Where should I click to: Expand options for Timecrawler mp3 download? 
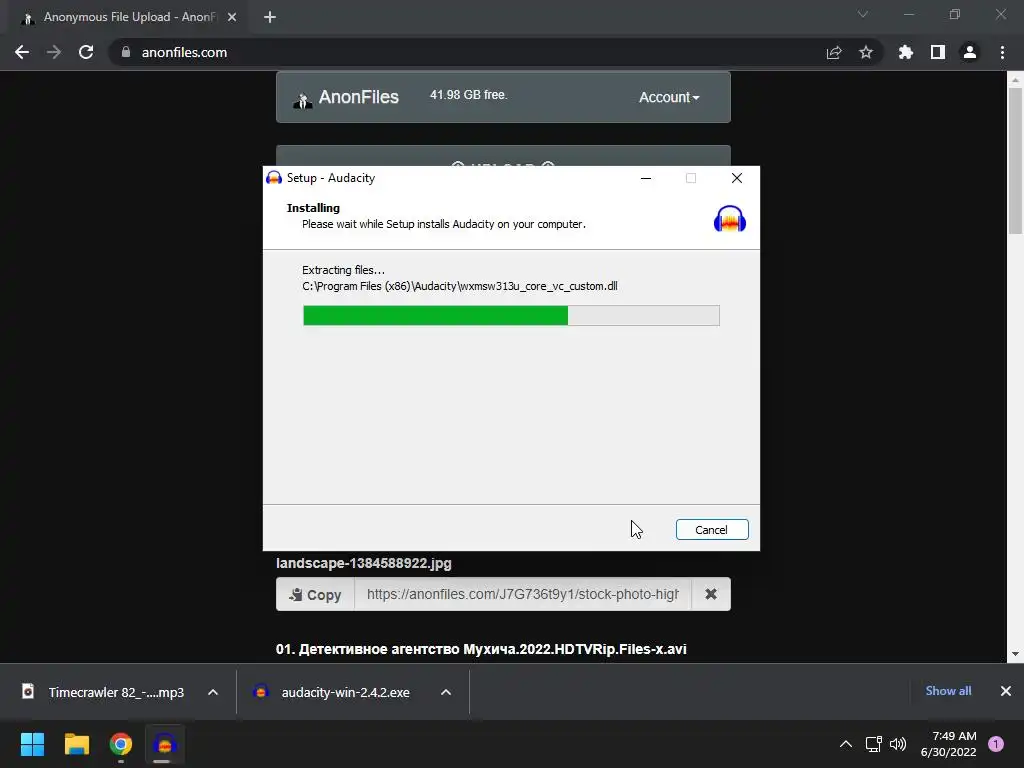213,692
